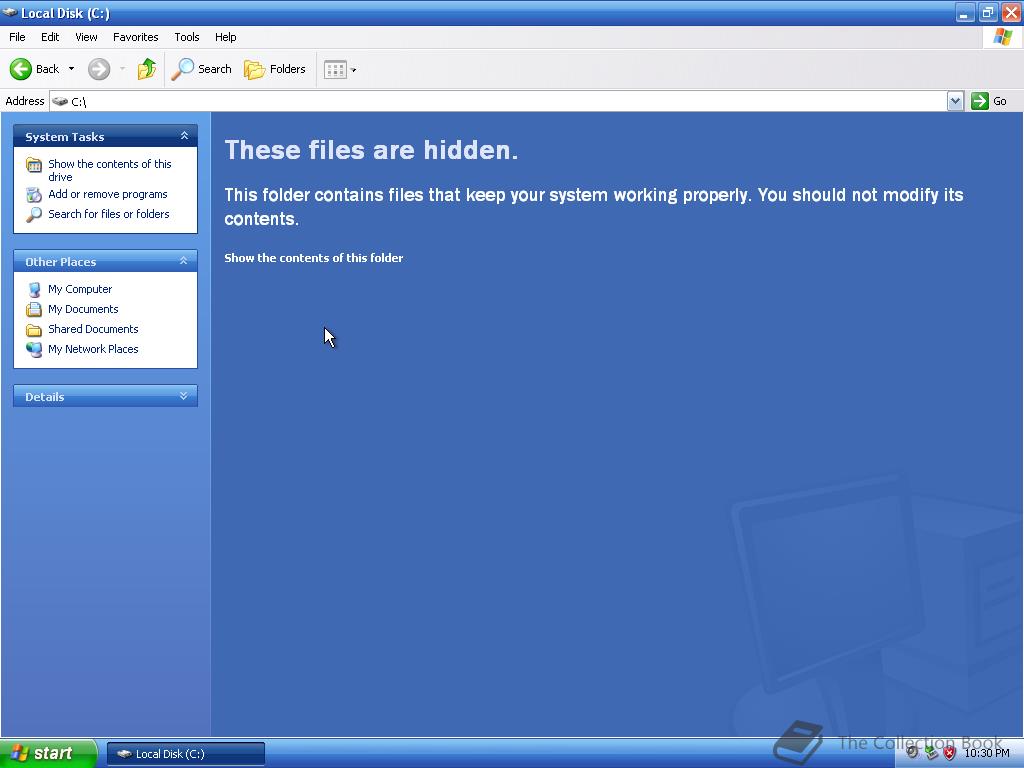Restore down the Local Disk window

click(x=987, y=12)
